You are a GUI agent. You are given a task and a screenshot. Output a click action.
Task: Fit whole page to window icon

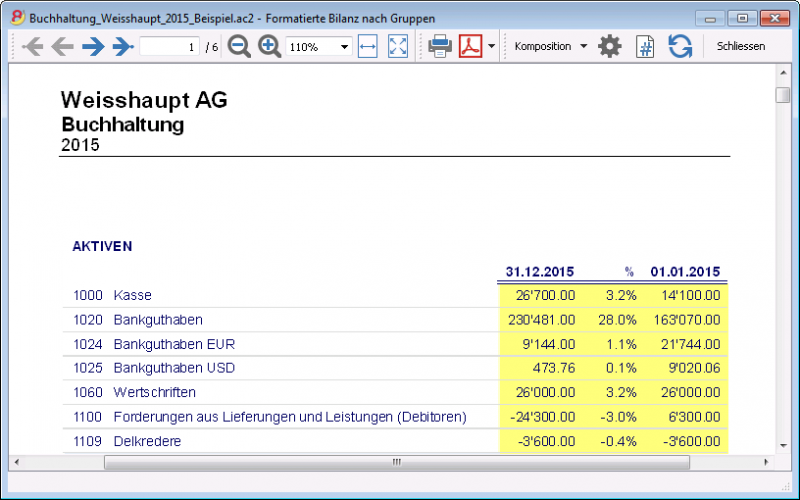(x=398, y=46)
